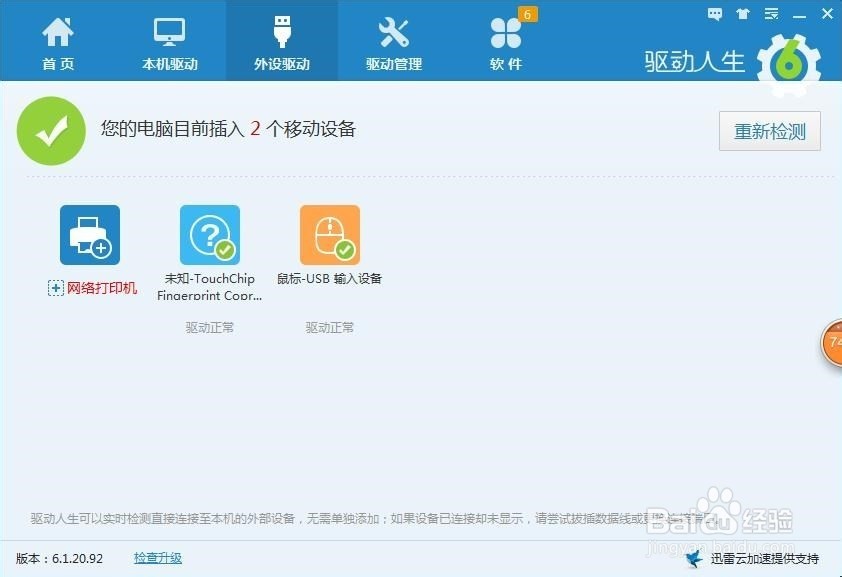The height and width of the screenshot is (577, 842).
Task: Open the 驱动管理 tab
Action: (394, 43)
